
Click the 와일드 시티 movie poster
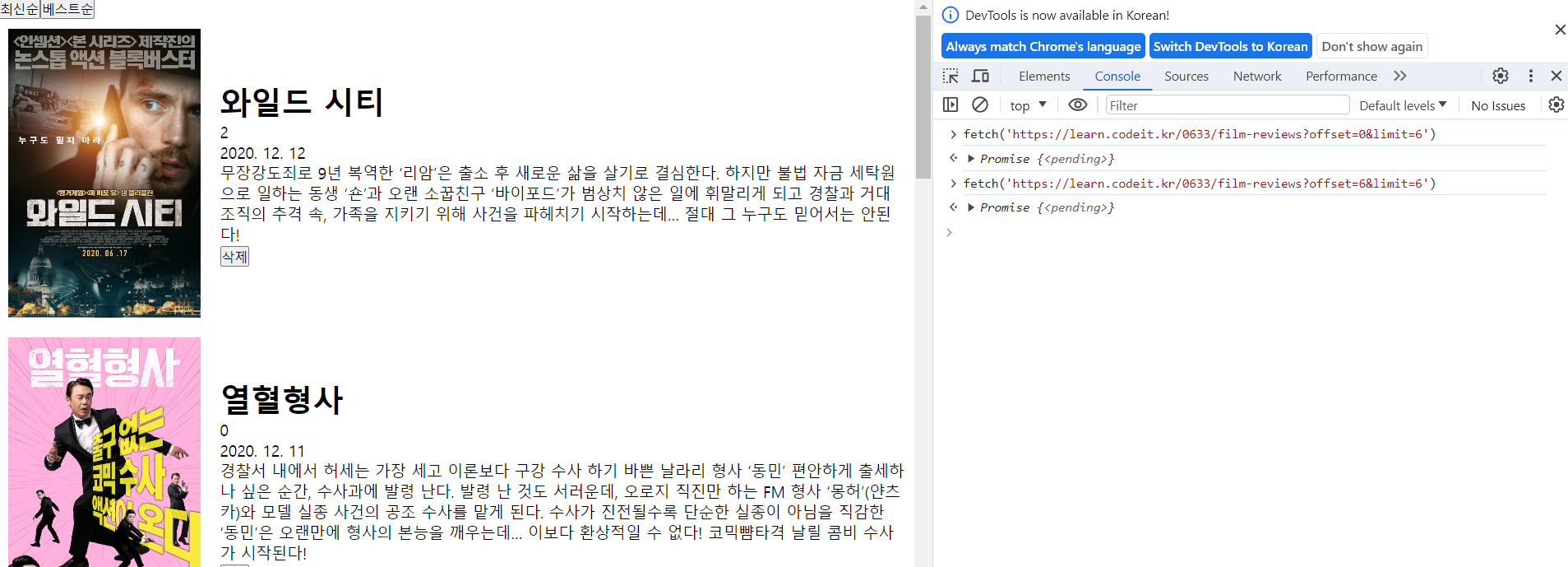[x=104, y=173]
